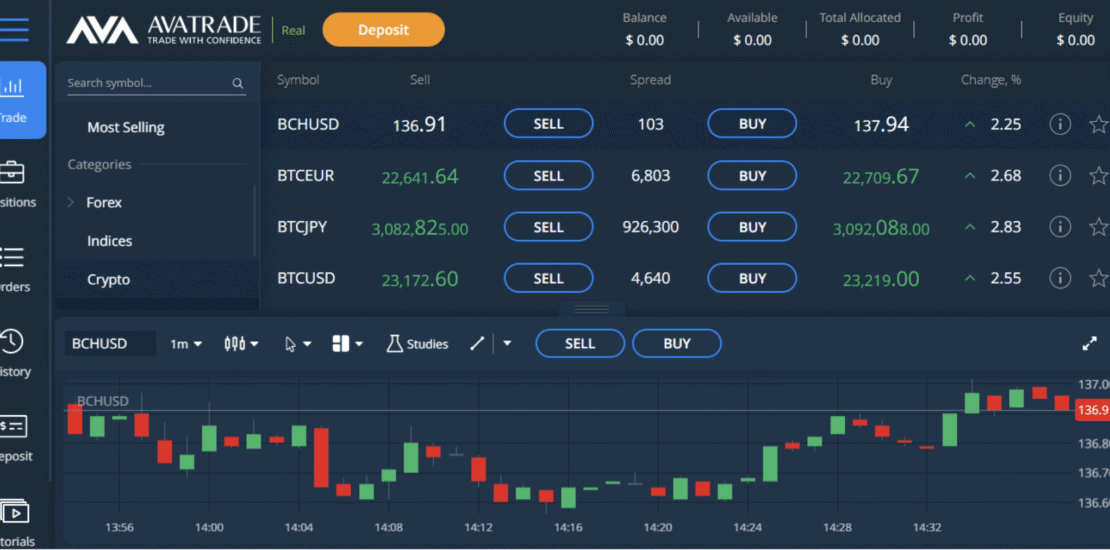Open the History clock icon
This screenshot has height=550, width=1110.
pos(12,342)
